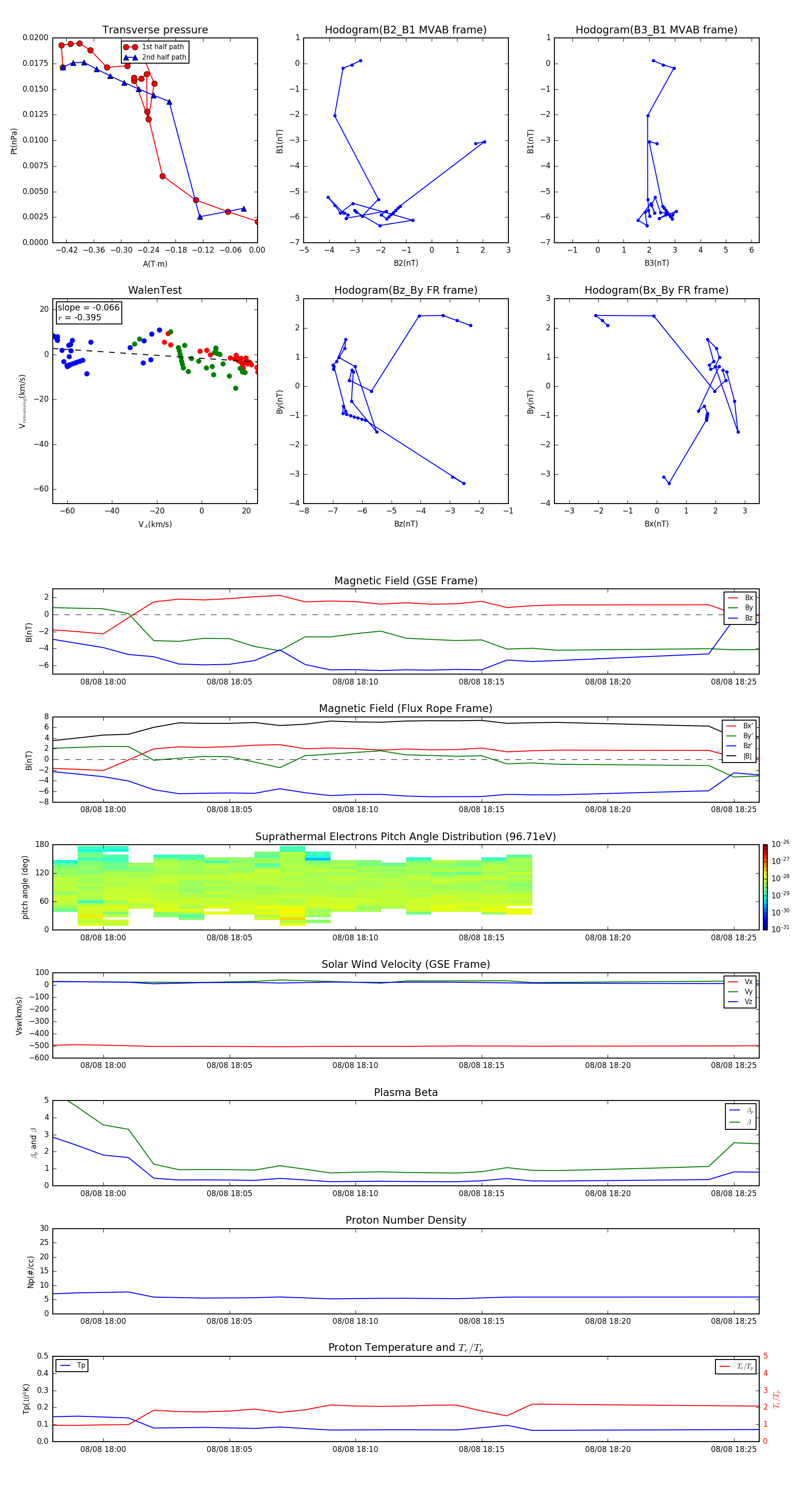Select the "WalenTest" plot title
The height and width of the screenshot is (1489, 812).
point(155,290)
